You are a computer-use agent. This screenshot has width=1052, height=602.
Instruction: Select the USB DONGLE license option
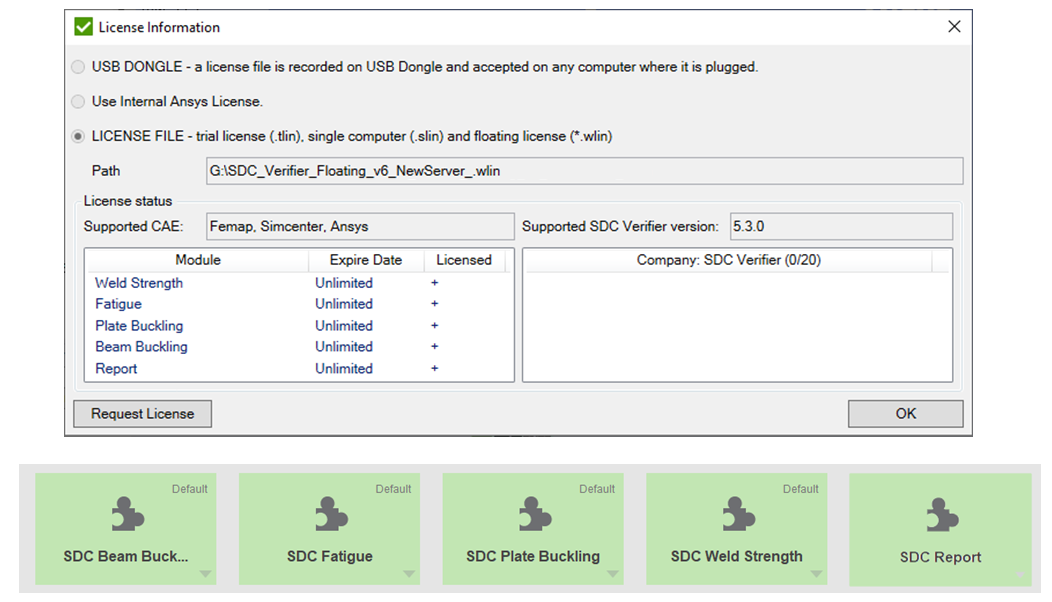point(78,67)
